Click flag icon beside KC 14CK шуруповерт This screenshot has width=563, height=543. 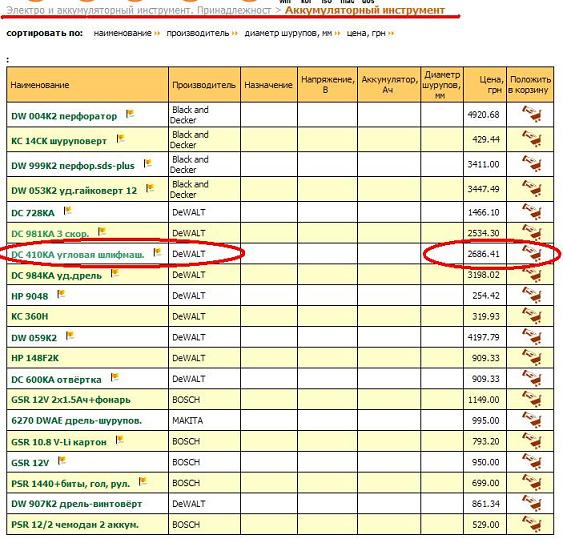click(x=121, y=139)
